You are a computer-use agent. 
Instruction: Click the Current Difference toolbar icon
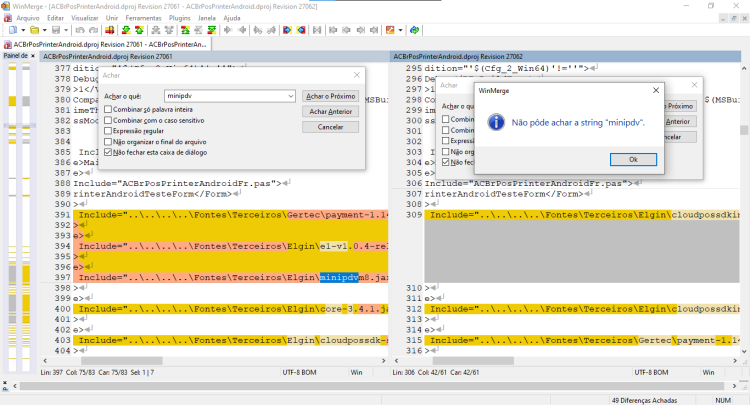click(x=198, y=30)
